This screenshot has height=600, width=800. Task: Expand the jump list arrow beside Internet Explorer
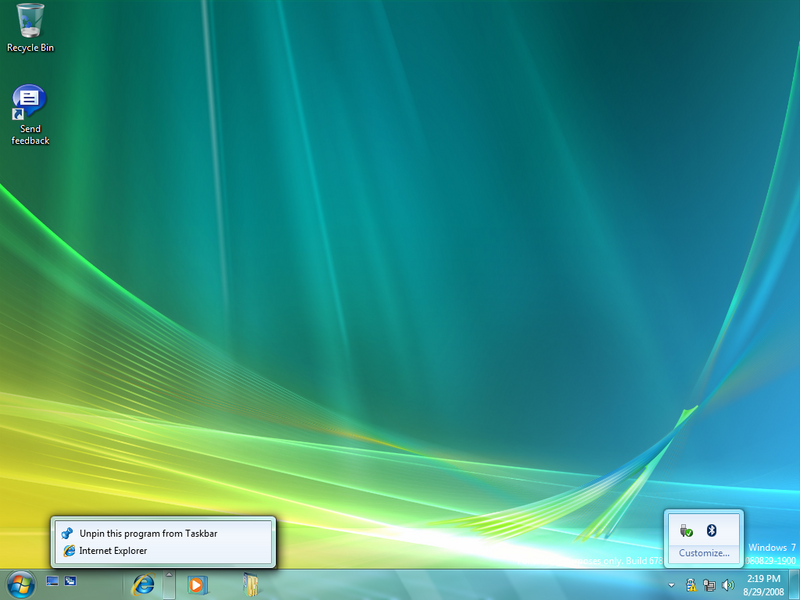(x=169, y=585)
